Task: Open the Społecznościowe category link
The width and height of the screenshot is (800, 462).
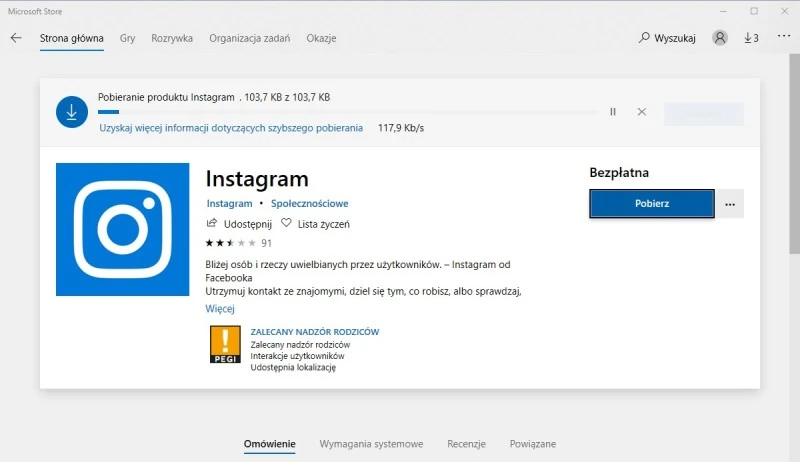Action: point(309,203)
